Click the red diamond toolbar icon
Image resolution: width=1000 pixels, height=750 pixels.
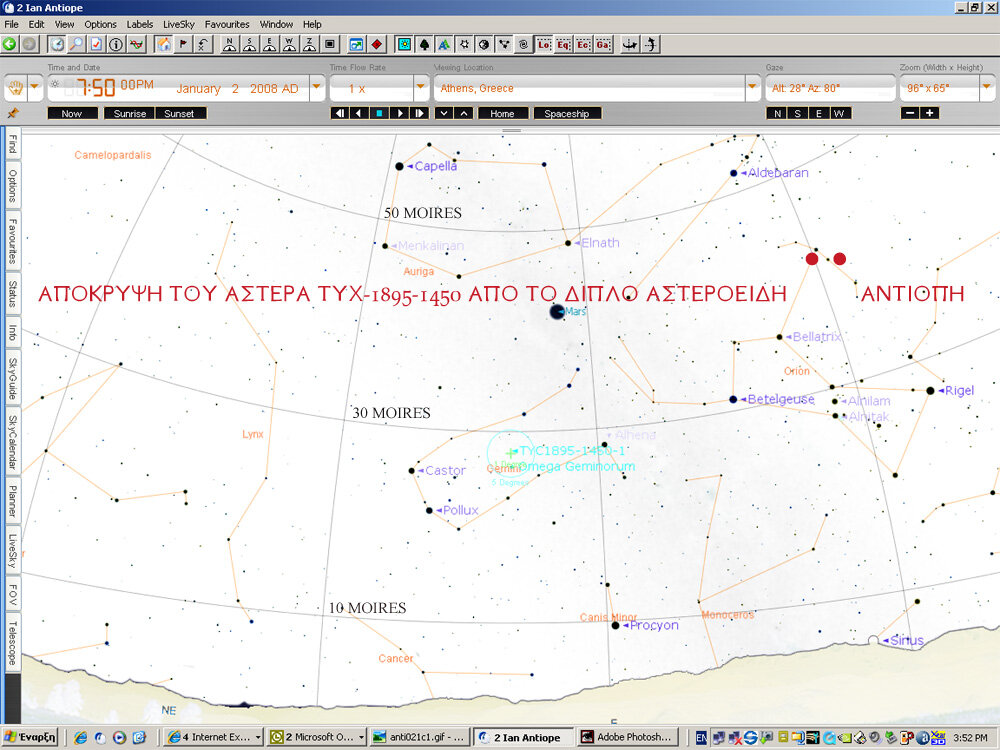(377, 44)
